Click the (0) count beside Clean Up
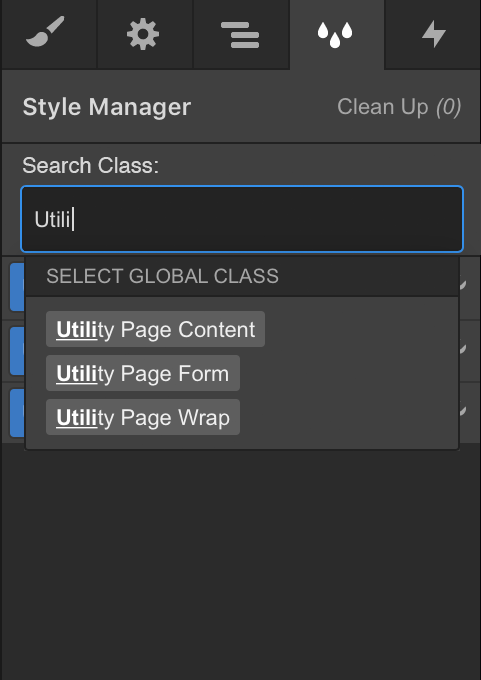 click(448, 107)
